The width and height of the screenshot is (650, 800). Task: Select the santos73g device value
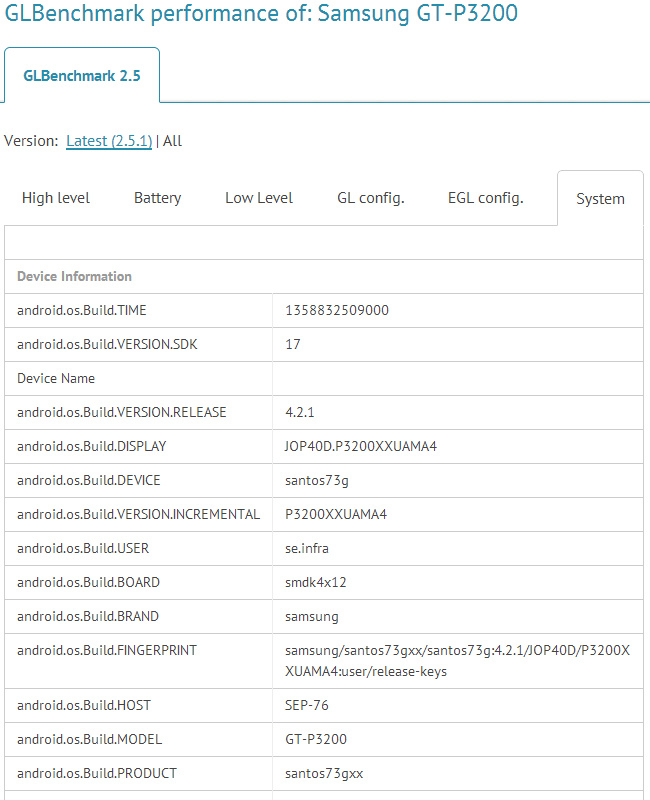click(x=317, y=480)
